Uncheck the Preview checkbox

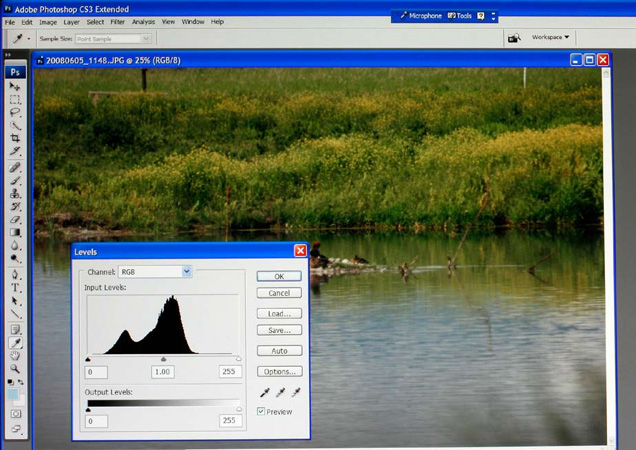click(x=261, y=411)
